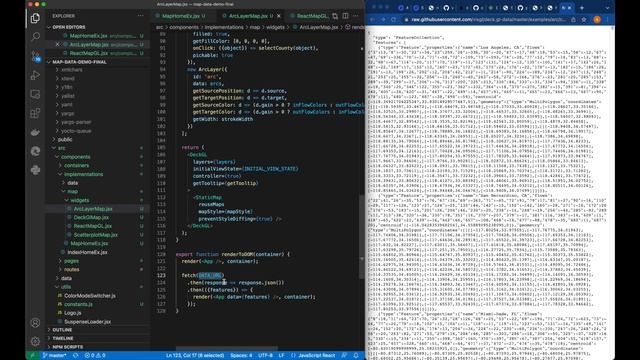Image resolution: width=640 pixels, height=360 pixels.
Task: Open the Extensions view
Action: pos(36,113)
